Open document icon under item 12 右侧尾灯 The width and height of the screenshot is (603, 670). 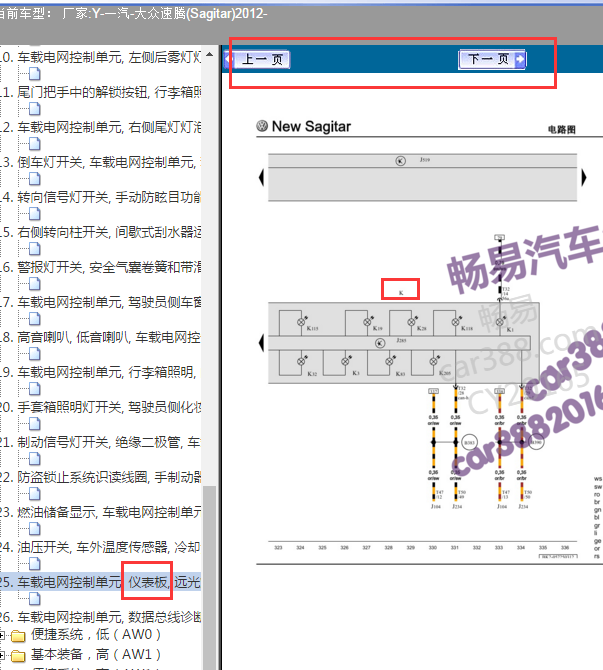click(35, 144)
